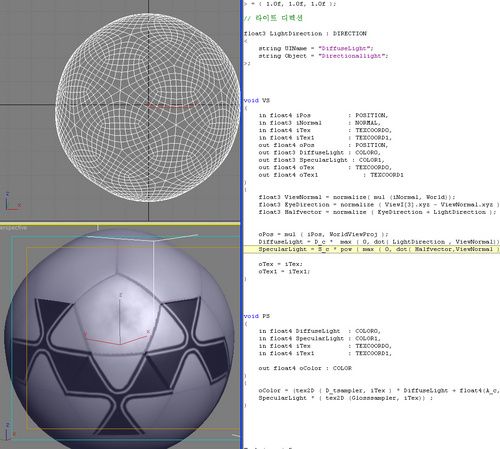500x449 pixels.
Task: Click the 'out float4 oColor : COLOR' line
Action: coord(305,368)
